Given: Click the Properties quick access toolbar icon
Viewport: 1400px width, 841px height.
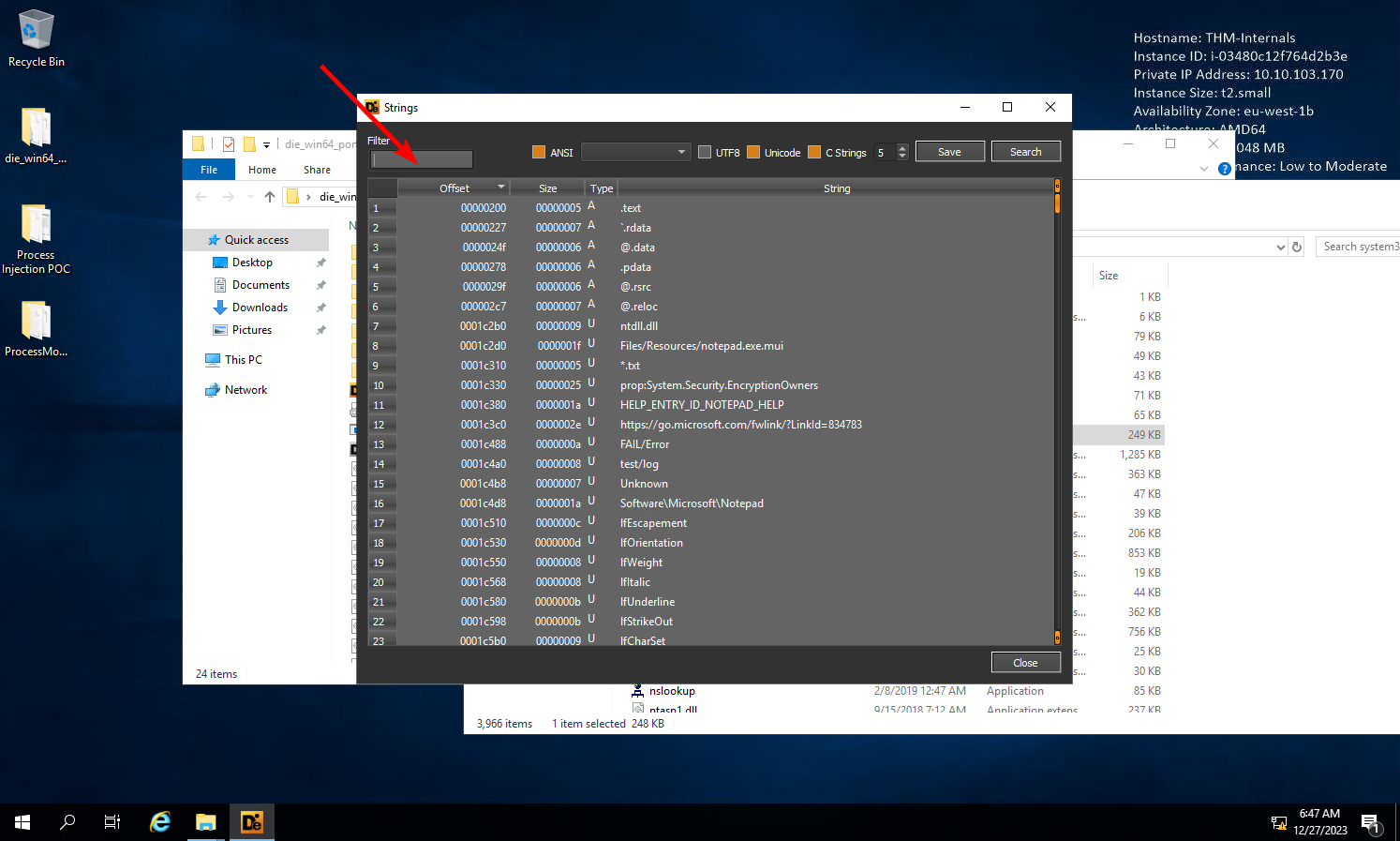Looking at the screenshot, I should coord(229,144).
